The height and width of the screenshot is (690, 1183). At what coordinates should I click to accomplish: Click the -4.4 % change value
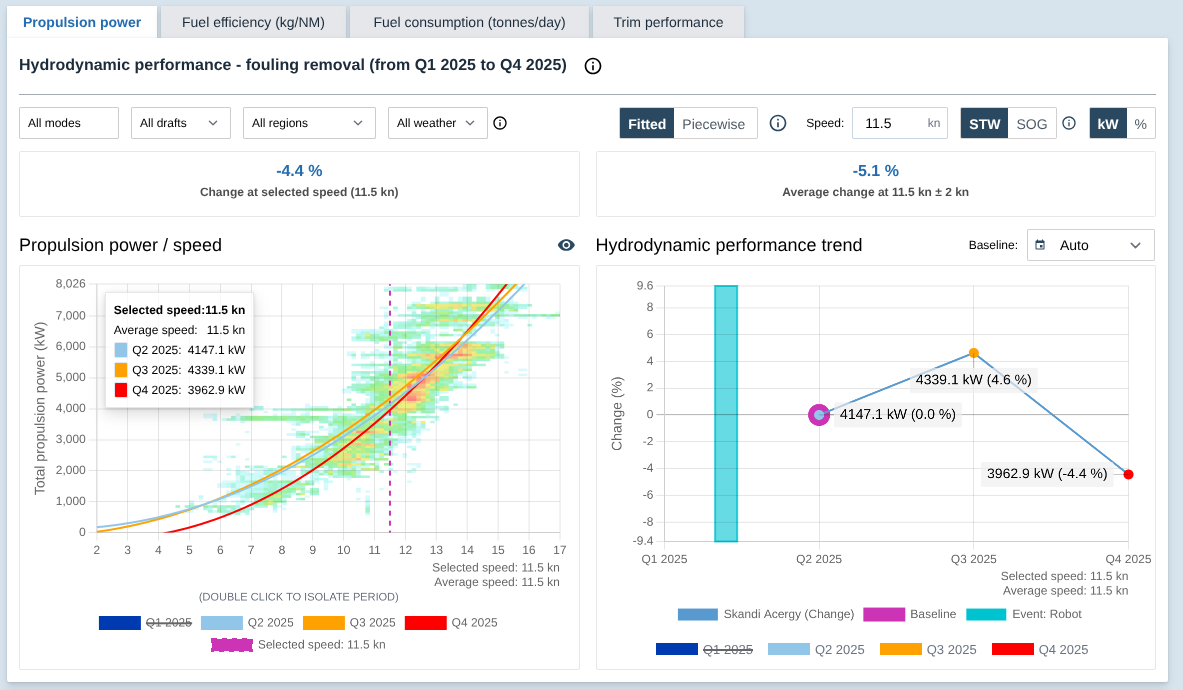tap(299, 171)
